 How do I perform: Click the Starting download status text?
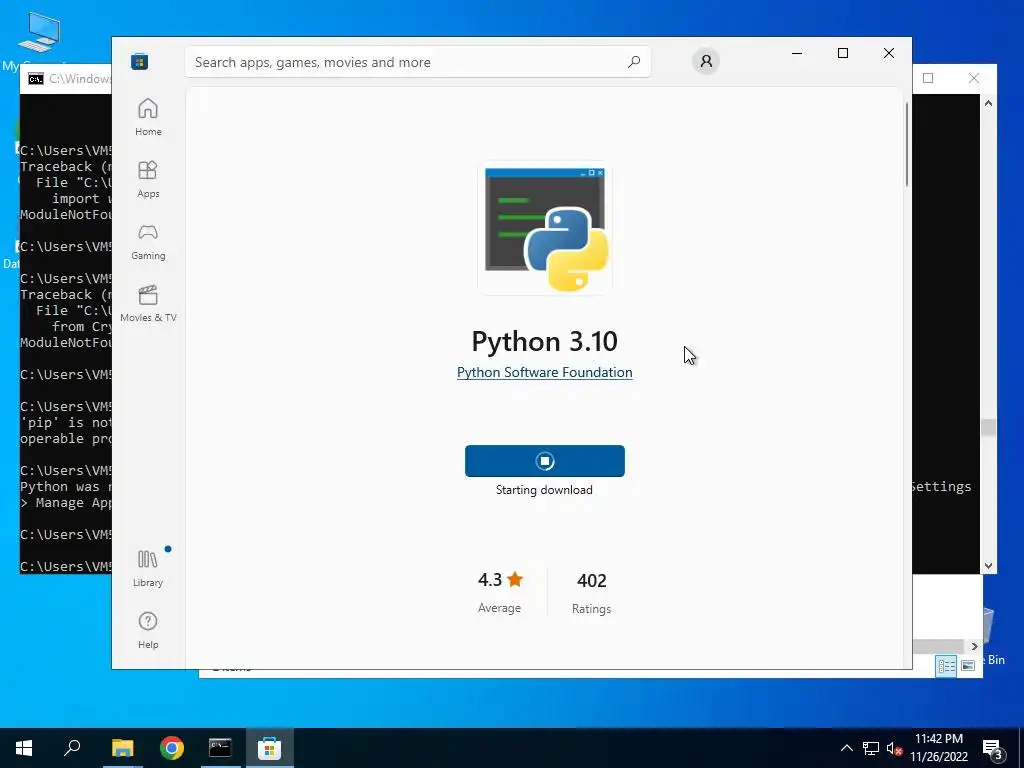tap(544, 490)
